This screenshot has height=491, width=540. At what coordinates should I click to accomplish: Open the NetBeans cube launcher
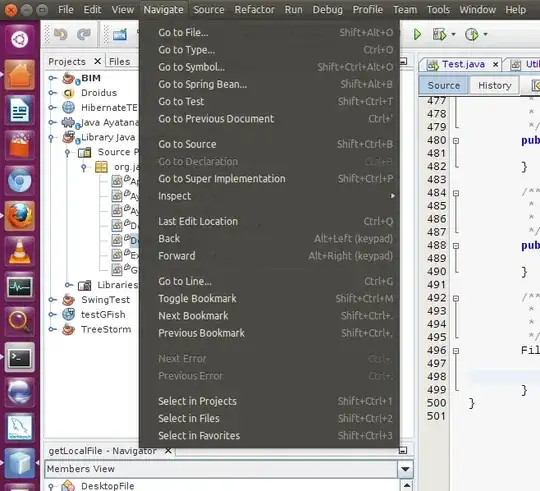(20, 463)
